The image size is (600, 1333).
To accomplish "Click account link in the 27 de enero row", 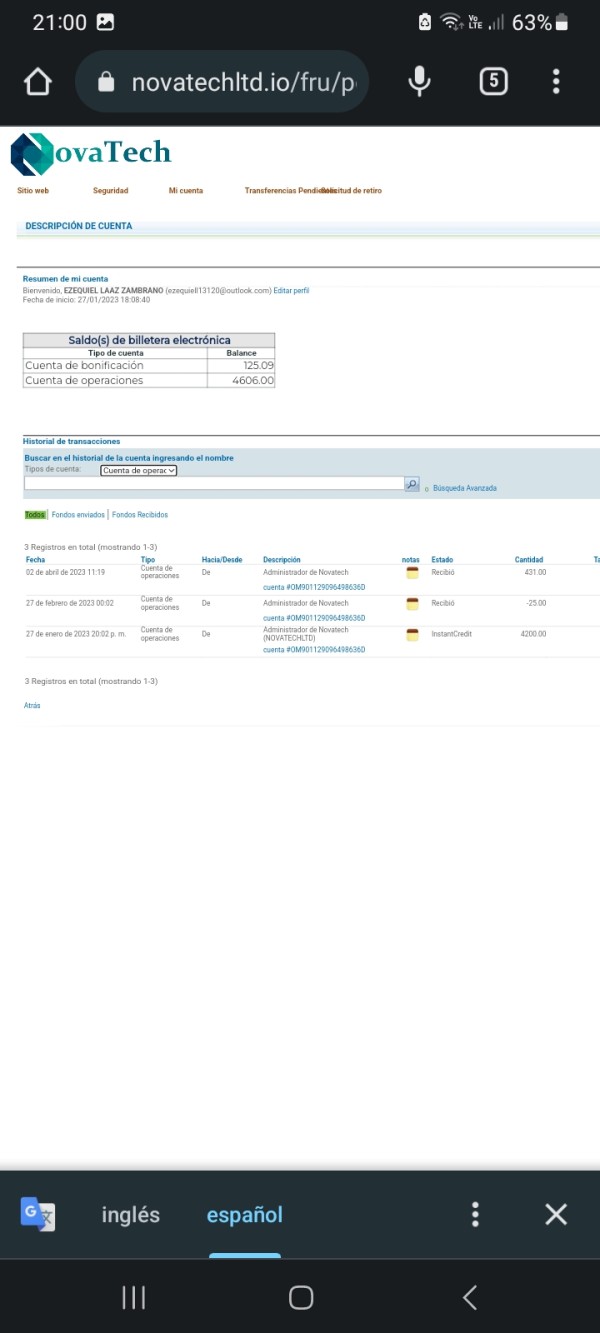I will tap(314, 650).
